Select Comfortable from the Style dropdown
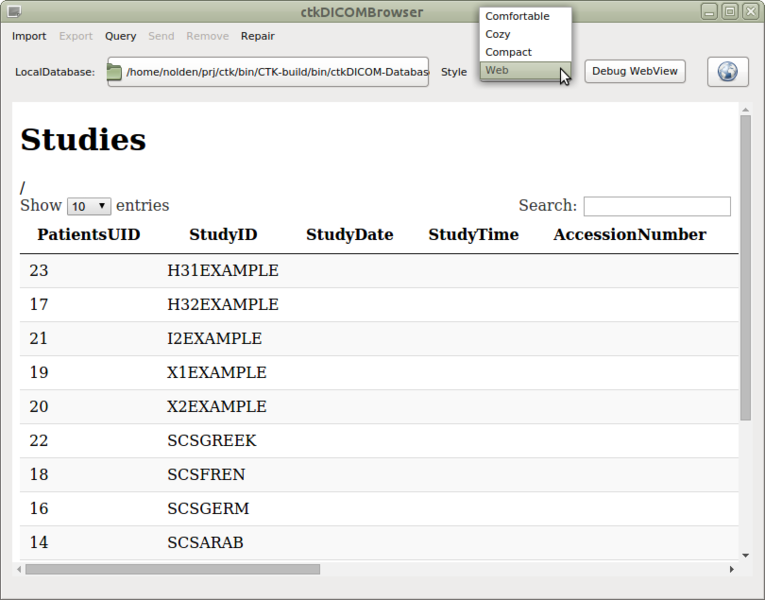The image size is (765, 600). [x=517, y=16]
